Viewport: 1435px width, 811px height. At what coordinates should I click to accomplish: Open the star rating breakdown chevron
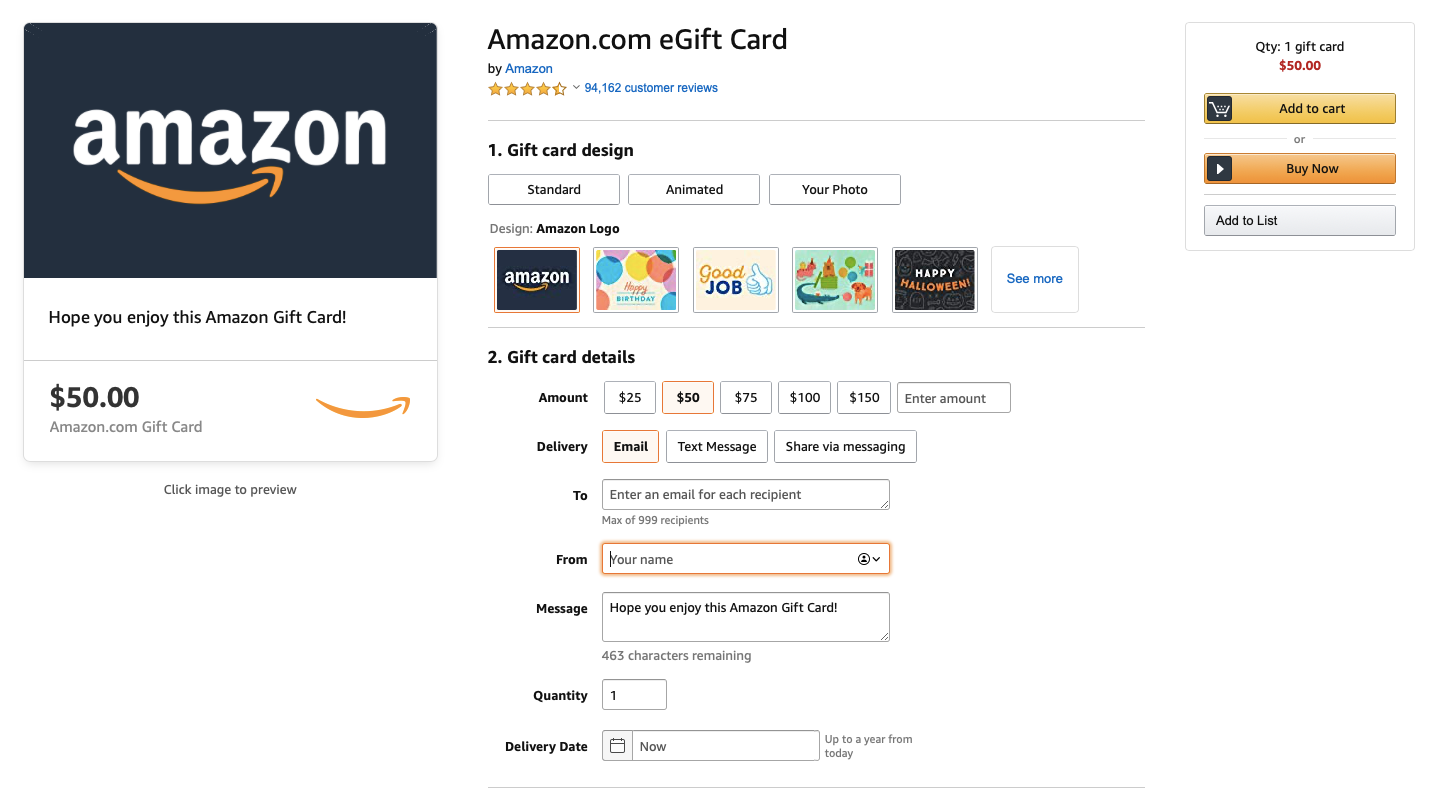(576, 88)
